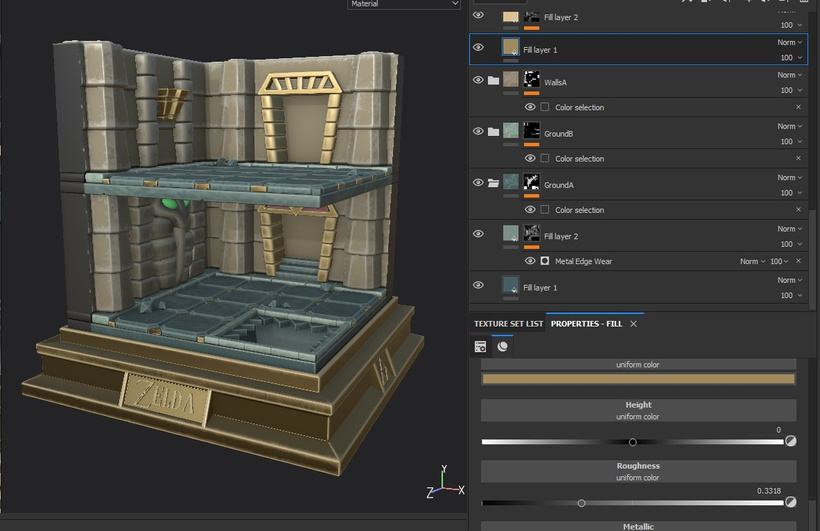Open the Material viewport mode dropdown
This screenshot has height=531, width=820.
(x=403, y=4)
